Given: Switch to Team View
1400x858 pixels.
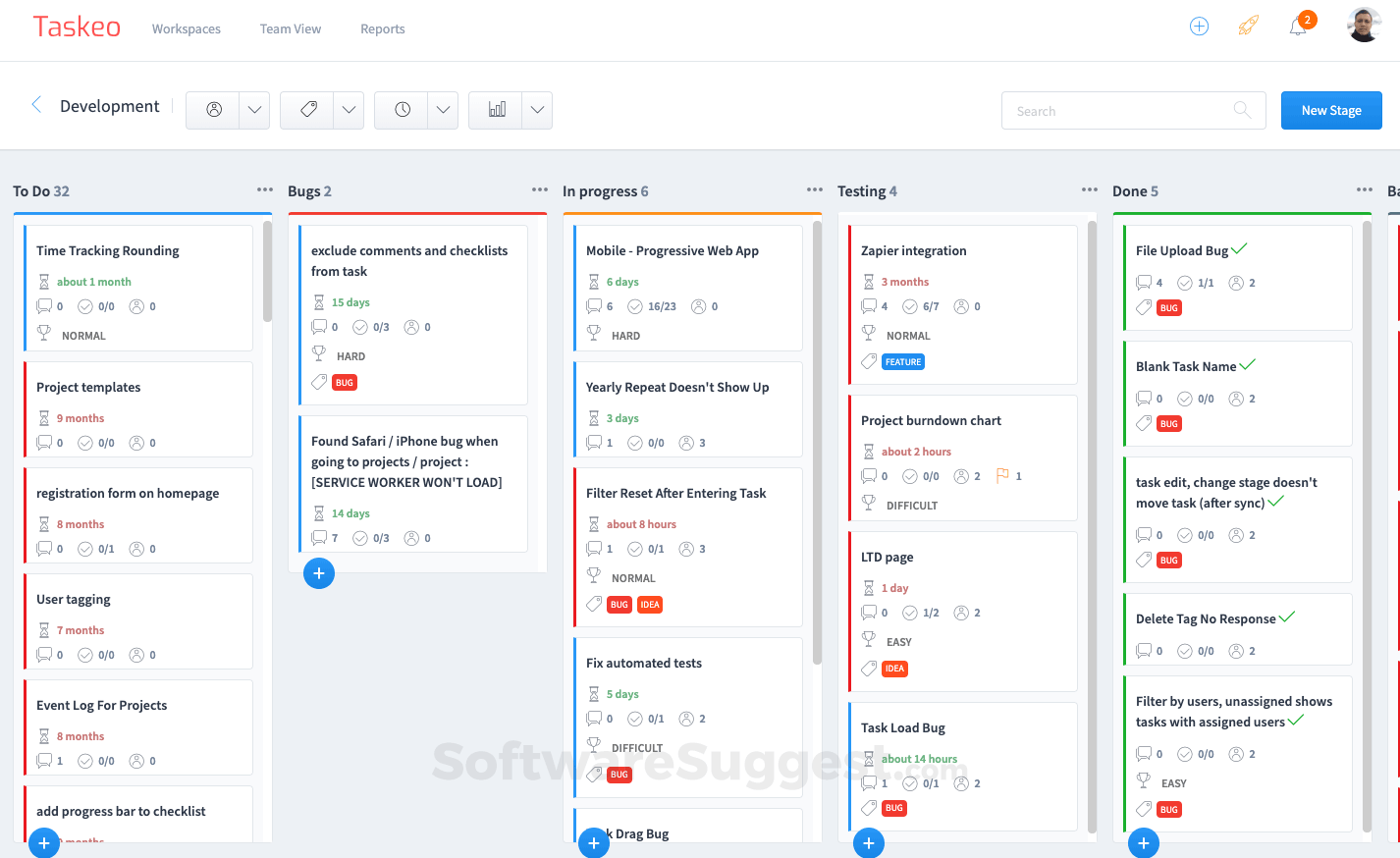Looking at the screenshot, I should pyautogui.click(x=290, y=28).
